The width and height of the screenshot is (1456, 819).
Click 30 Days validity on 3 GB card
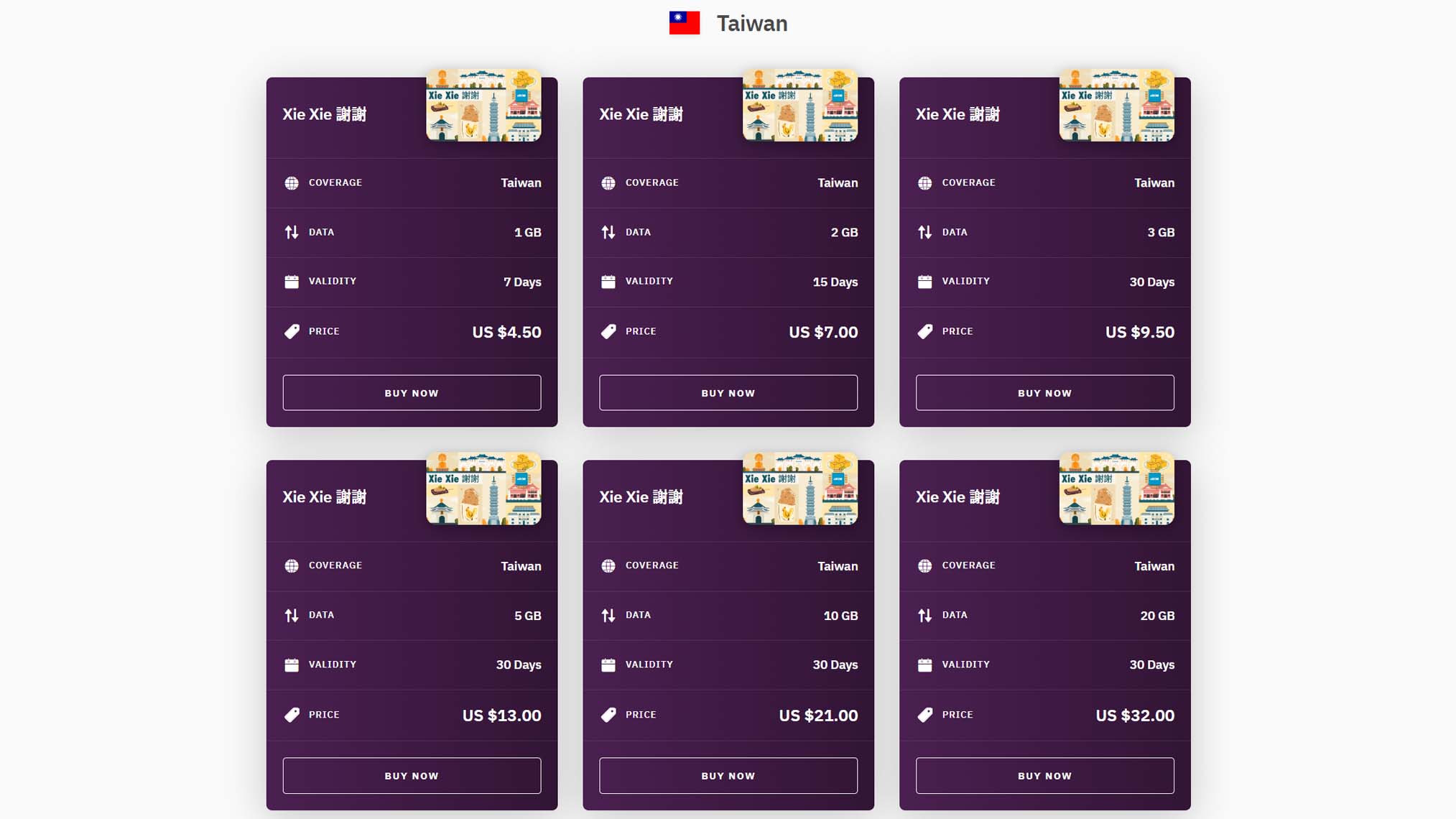tap(1151, 282)
